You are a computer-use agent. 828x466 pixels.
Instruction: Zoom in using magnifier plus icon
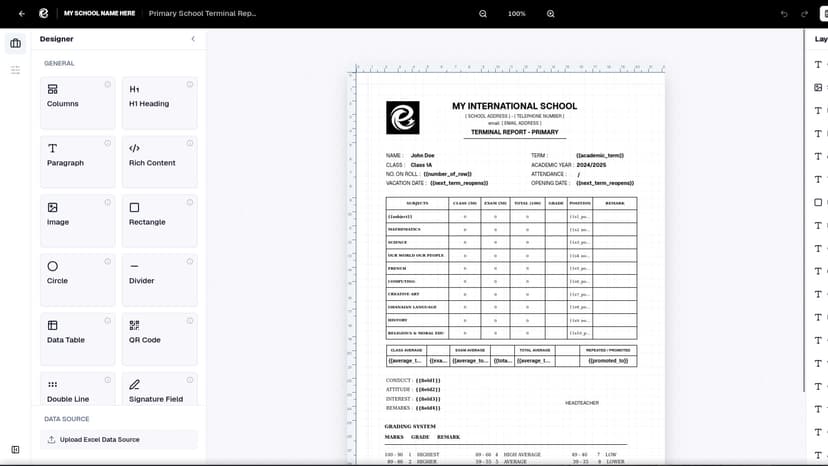(x=550, y=14)
